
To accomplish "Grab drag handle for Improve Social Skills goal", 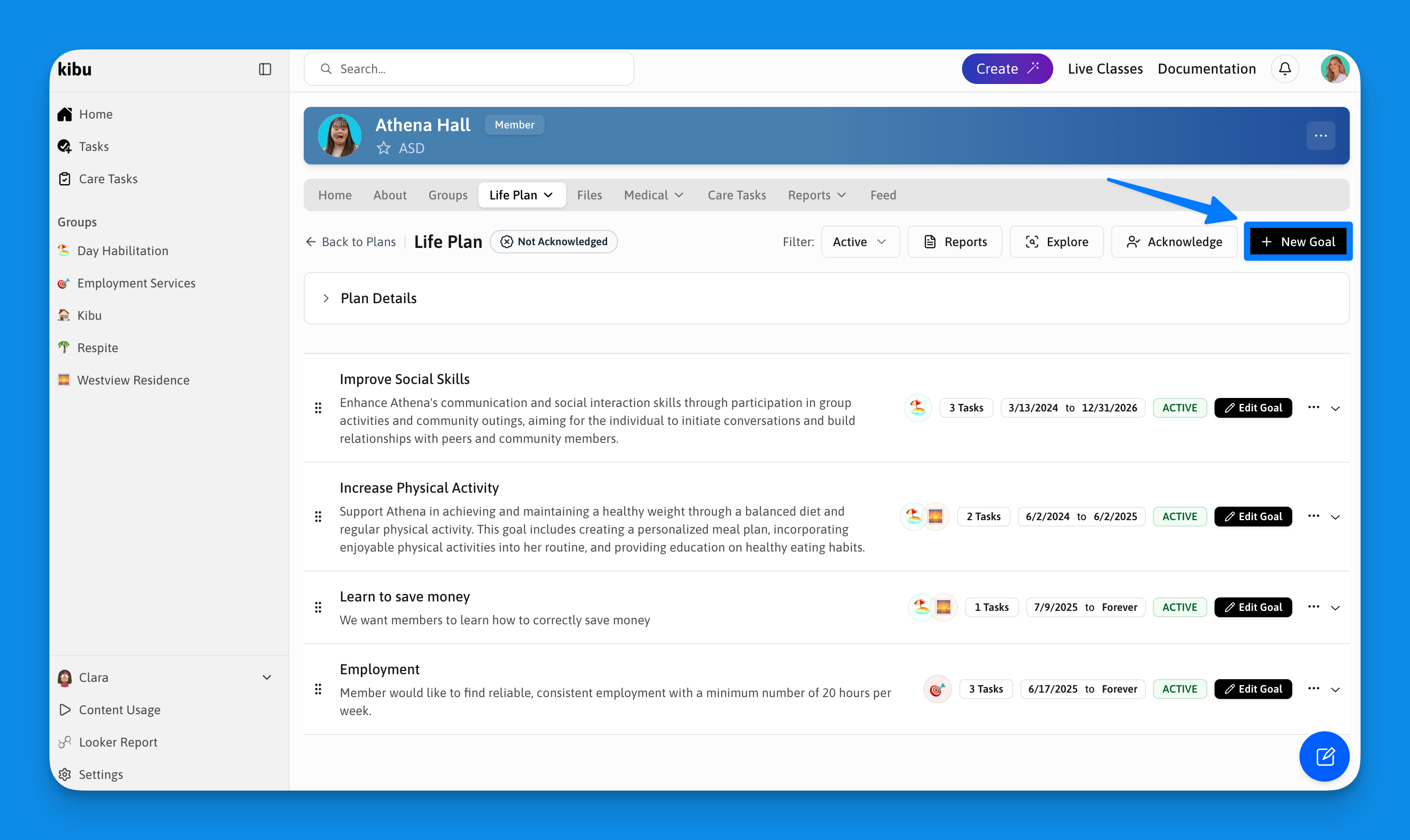I will point(318,407).
